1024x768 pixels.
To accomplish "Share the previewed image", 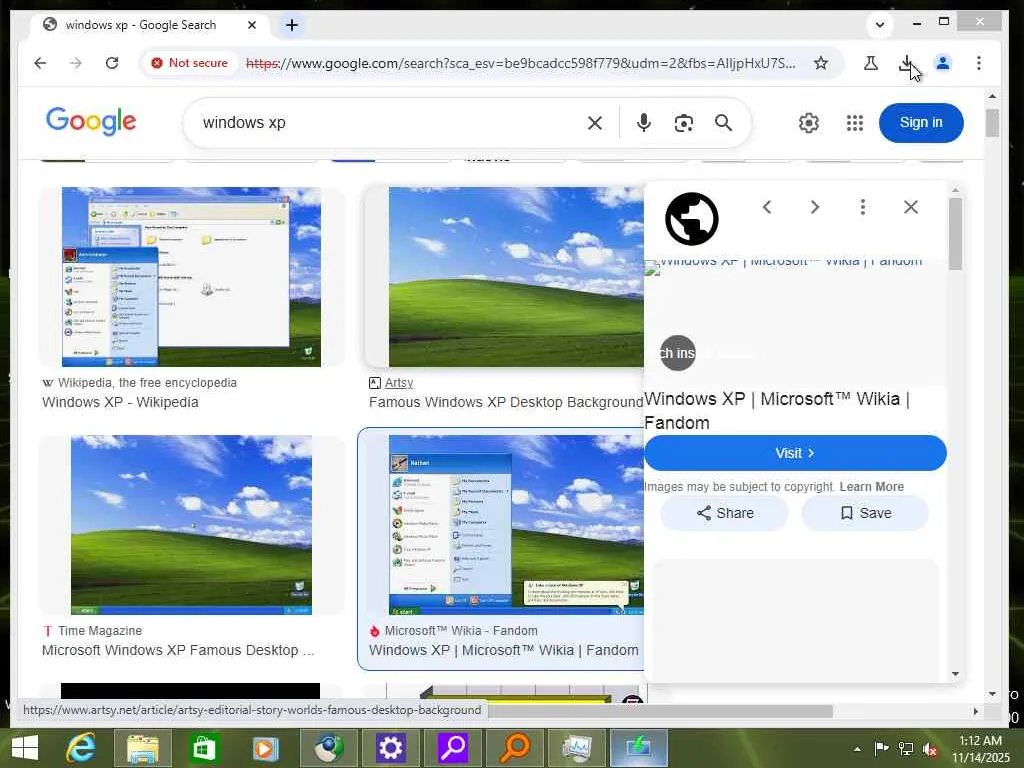I will click(x=724, y=513).
